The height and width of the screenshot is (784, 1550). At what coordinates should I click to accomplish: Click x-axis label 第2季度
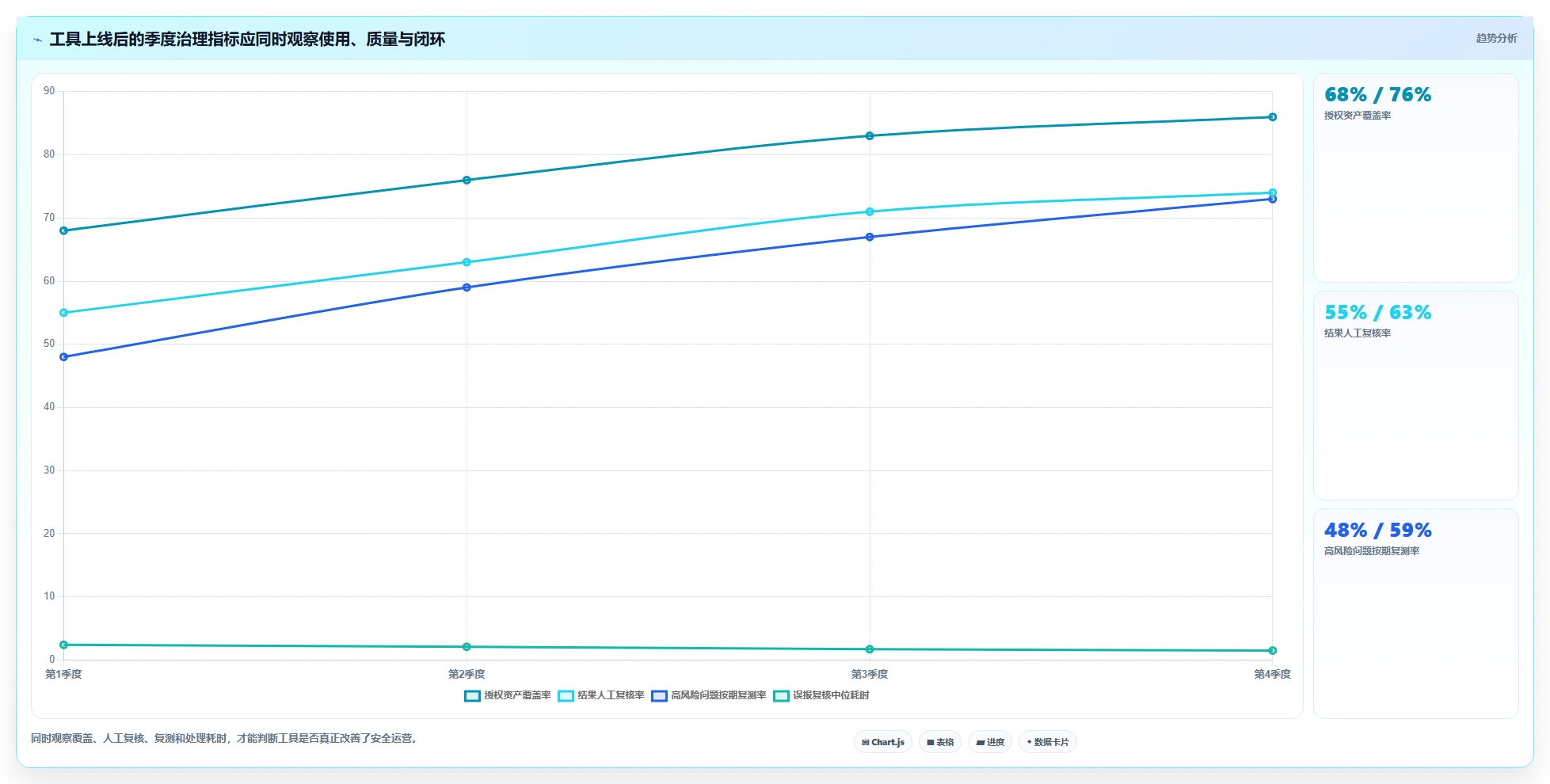(x=467, y=675)
